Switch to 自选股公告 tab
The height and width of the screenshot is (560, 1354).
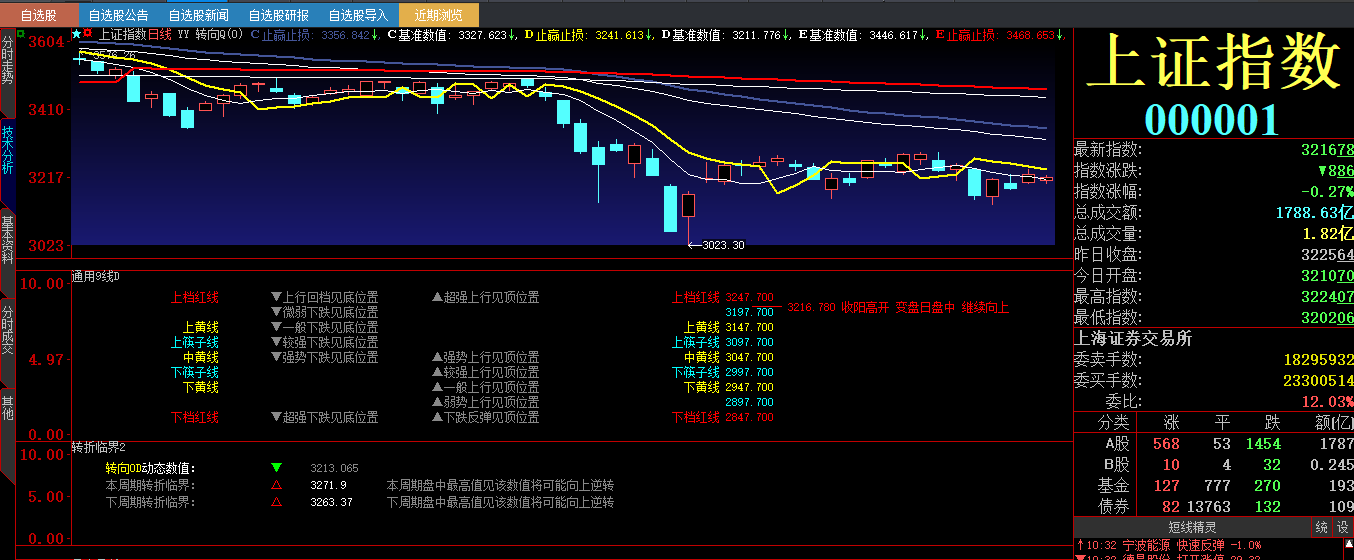click(x=118, y=15)
